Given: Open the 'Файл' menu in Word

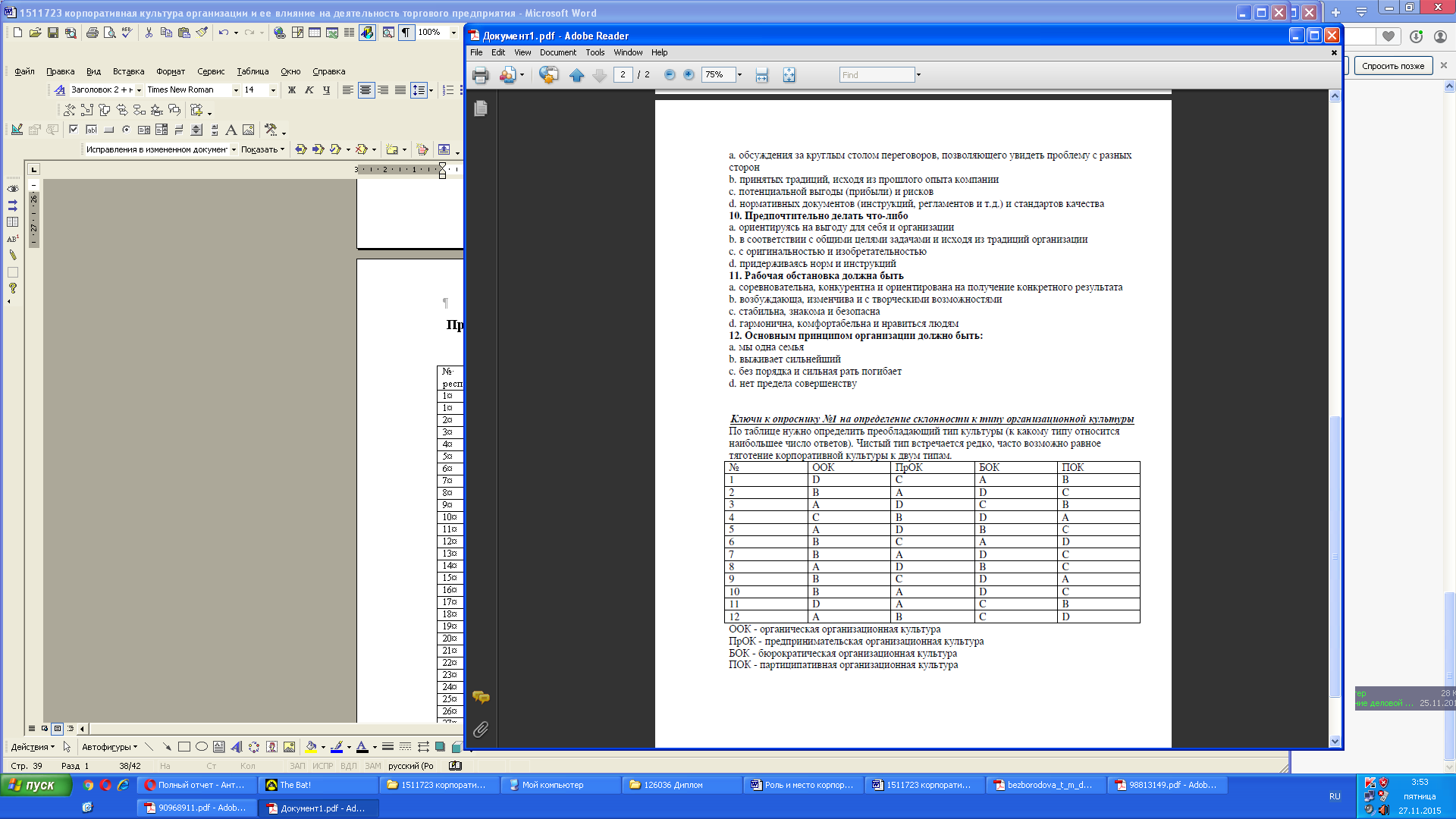Looking at the screenshot, I should [x=25, y=71].
